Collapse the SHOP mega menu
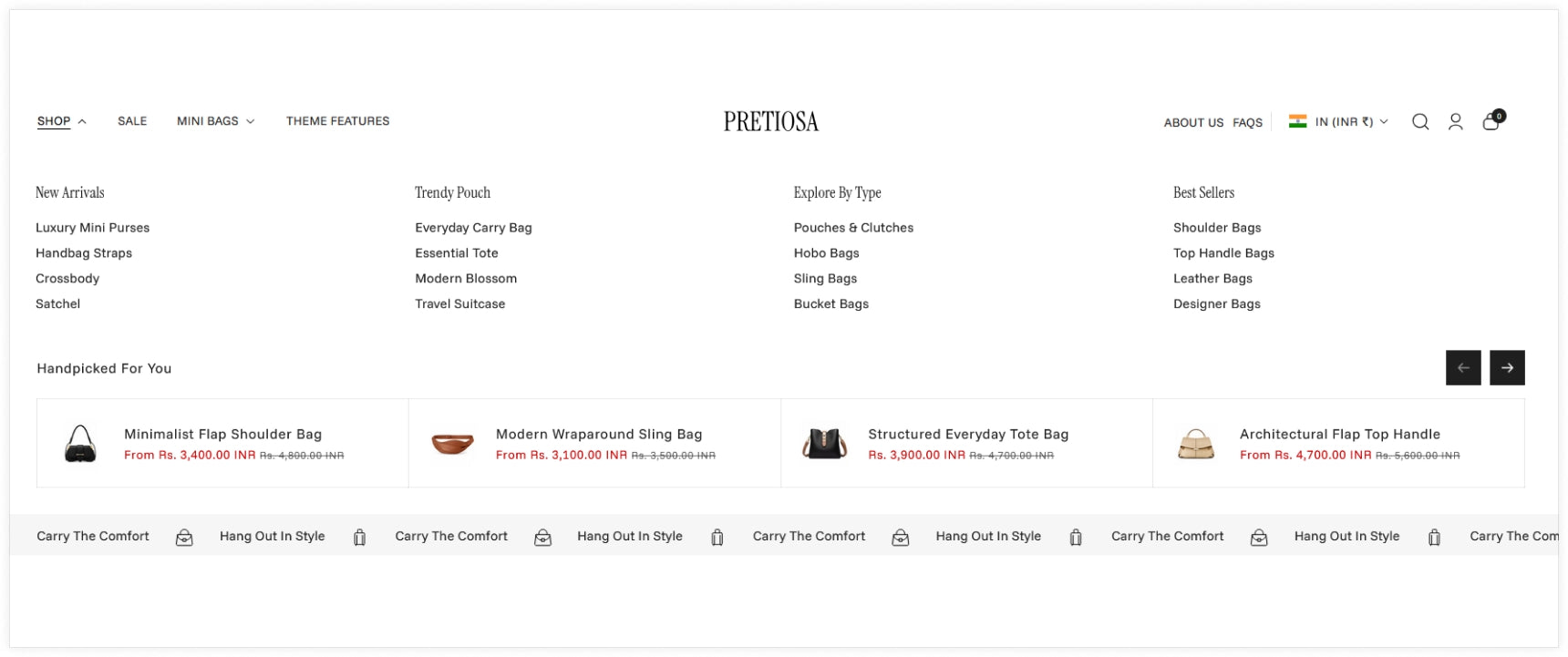The width and height of the screenshot is (1568, 657). click(x=62, y=121)
